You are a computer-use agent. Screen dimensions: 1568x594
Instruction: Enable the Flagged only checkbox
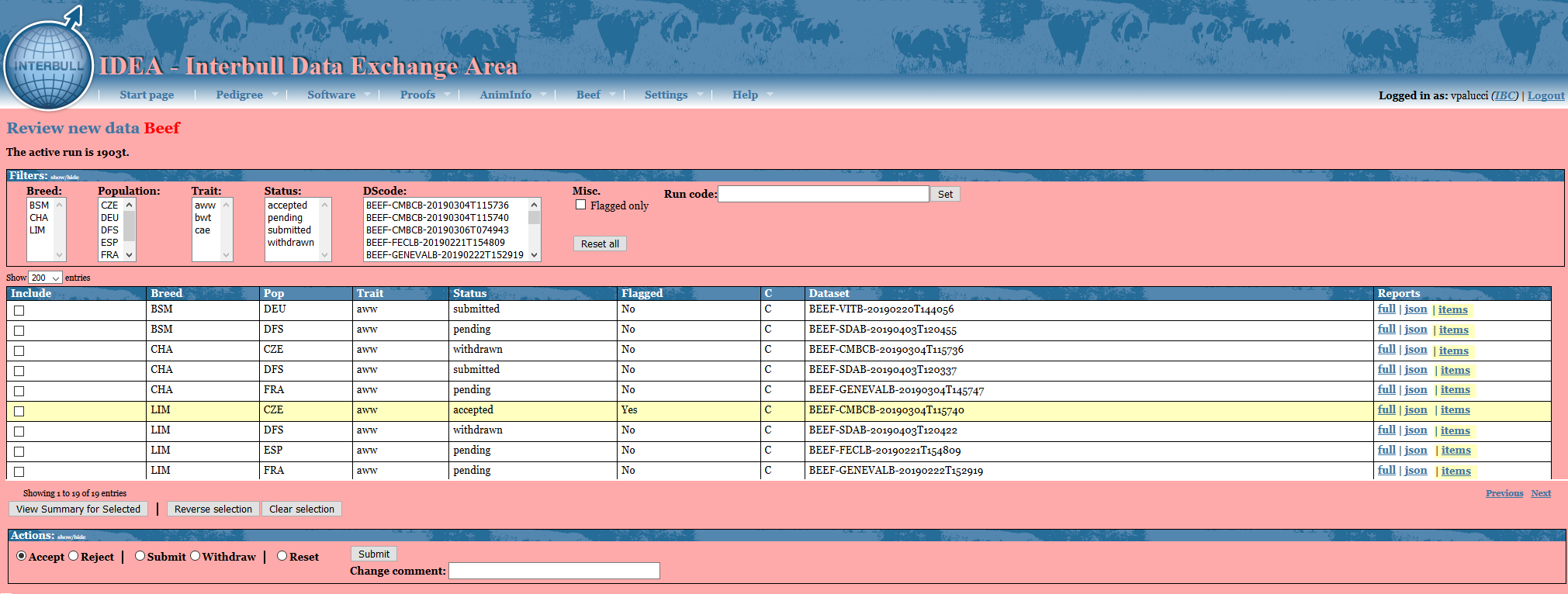point(580,205)
